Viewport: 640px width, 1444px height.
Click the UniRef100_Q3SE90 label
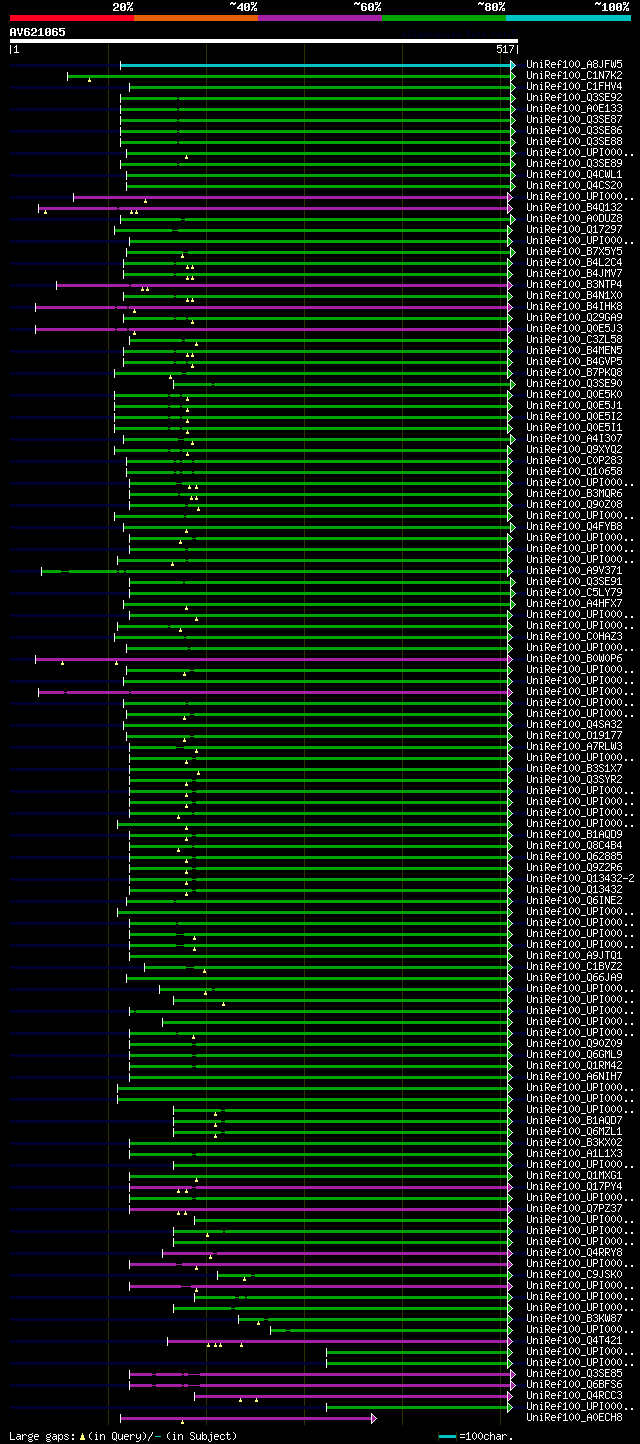[574, 383]
